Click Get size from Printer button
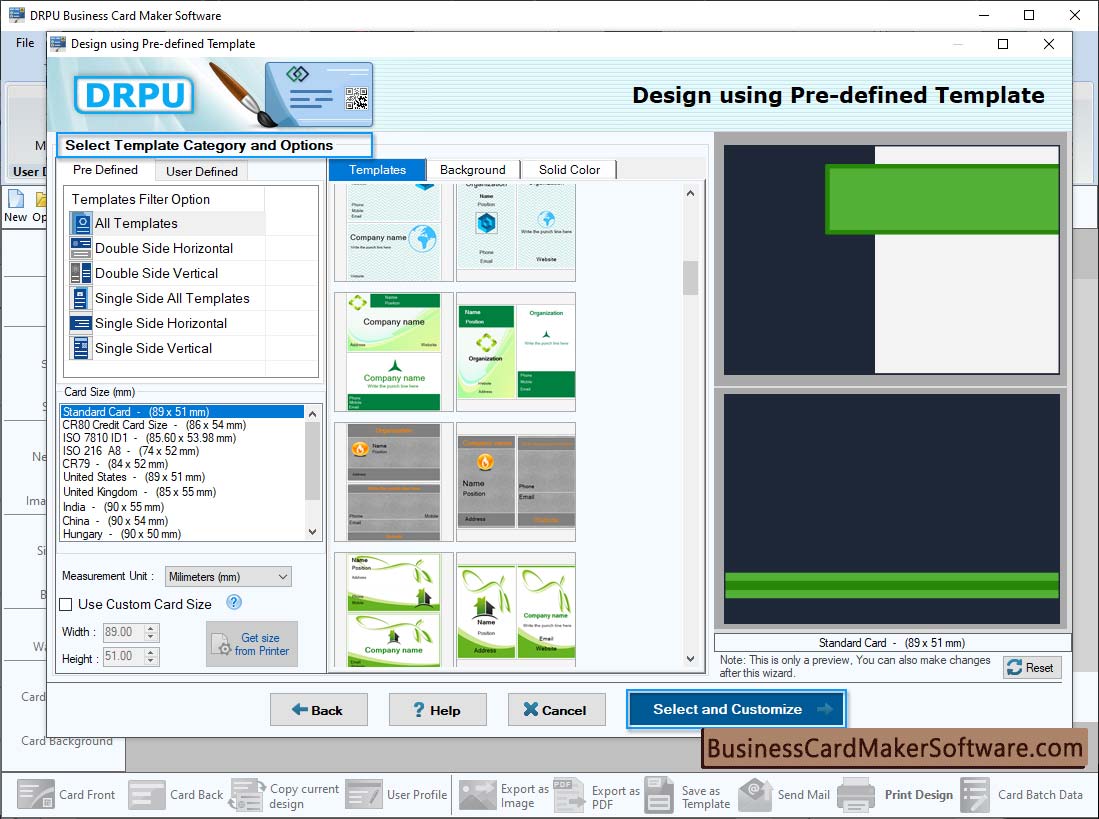The width and height of the screenshot is (1099, 819). 252,644
